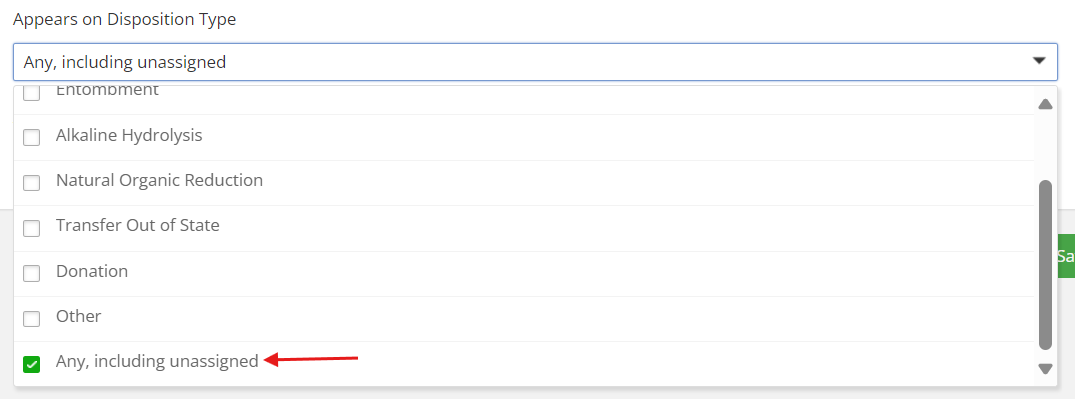Viewport: 1075px width, 399px height.
Task: Choose the Other option label
Action: (79, 316)
